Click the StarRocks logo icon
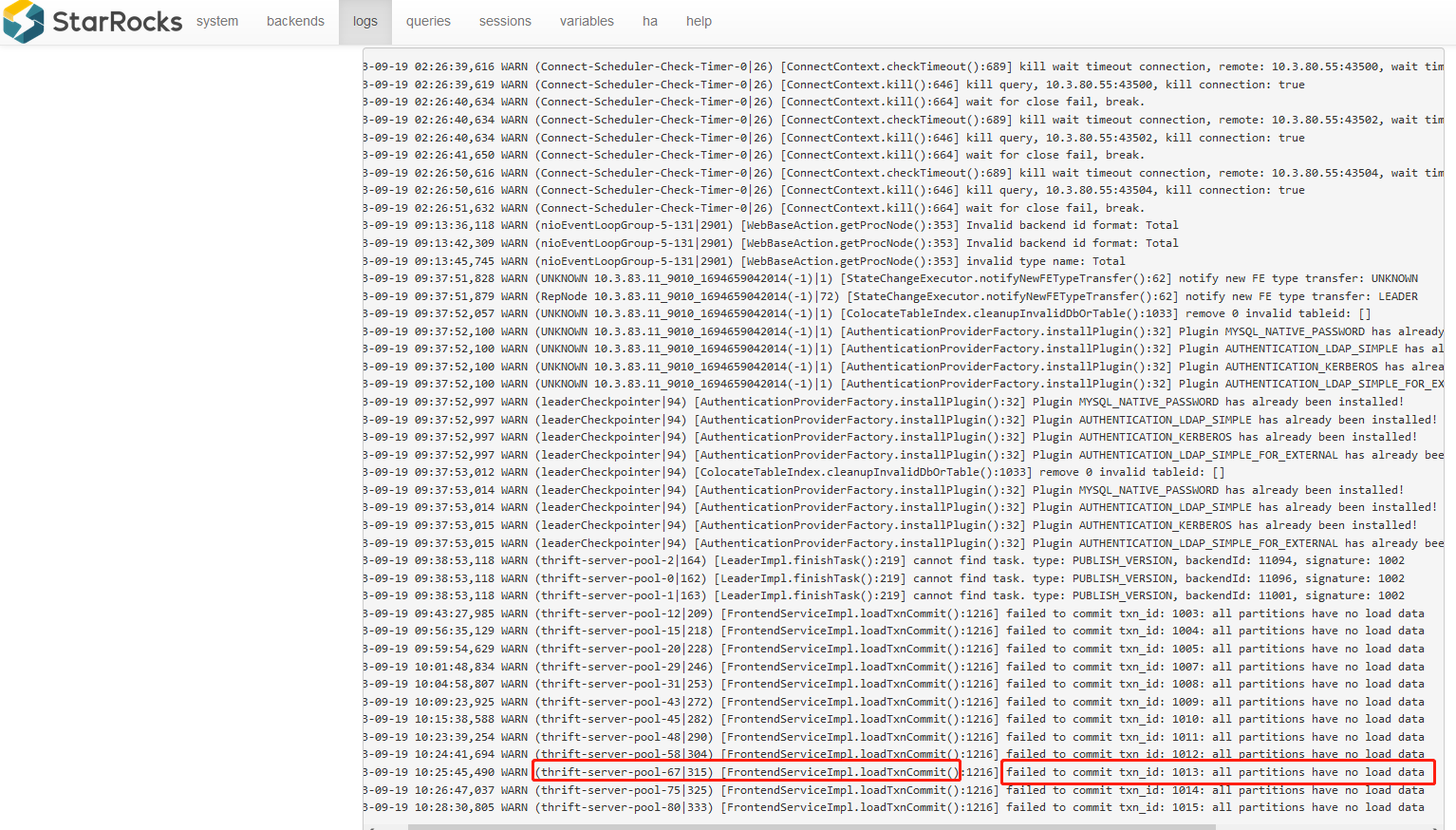The image size is (1456, 830). click(24, 22)
